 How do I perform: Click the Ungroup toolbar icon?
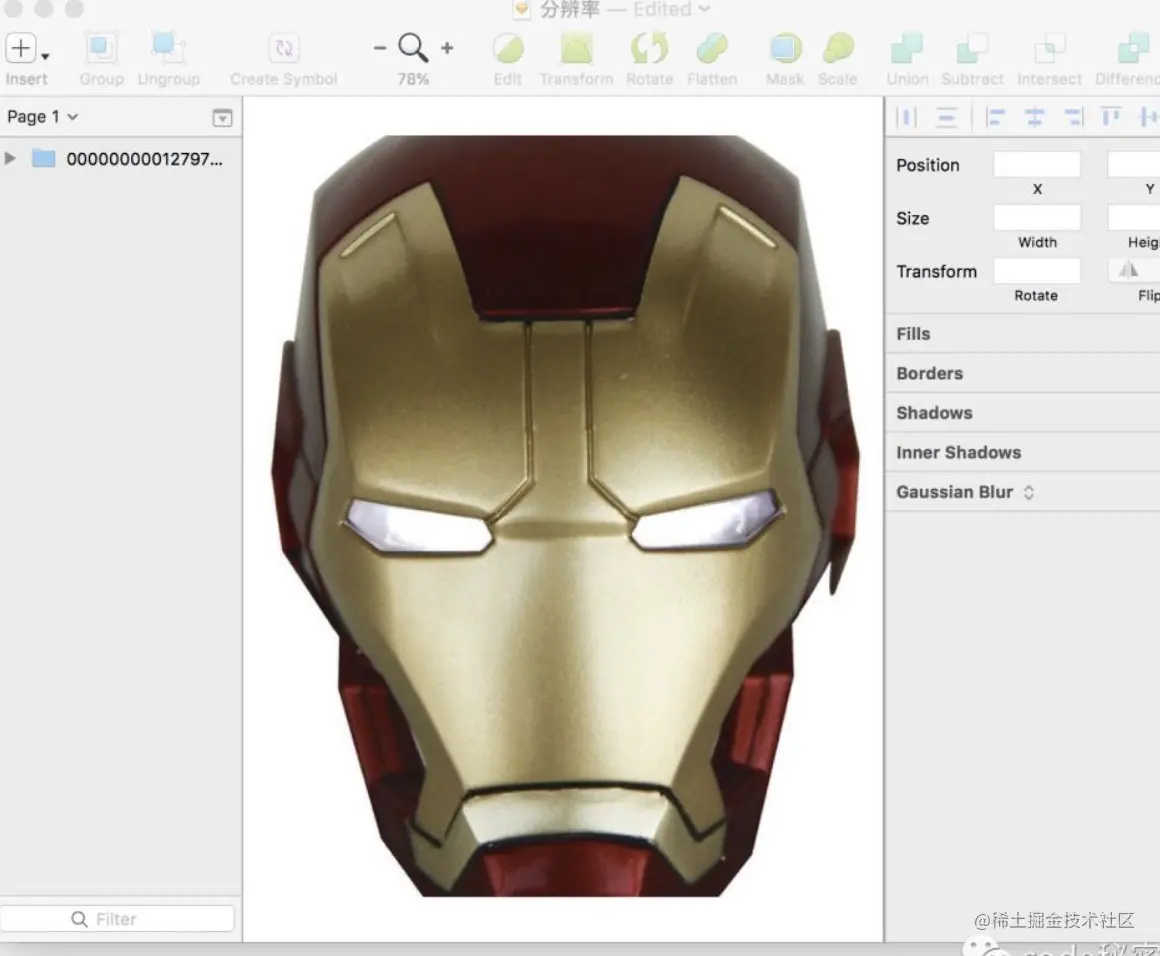click(168, 48)
